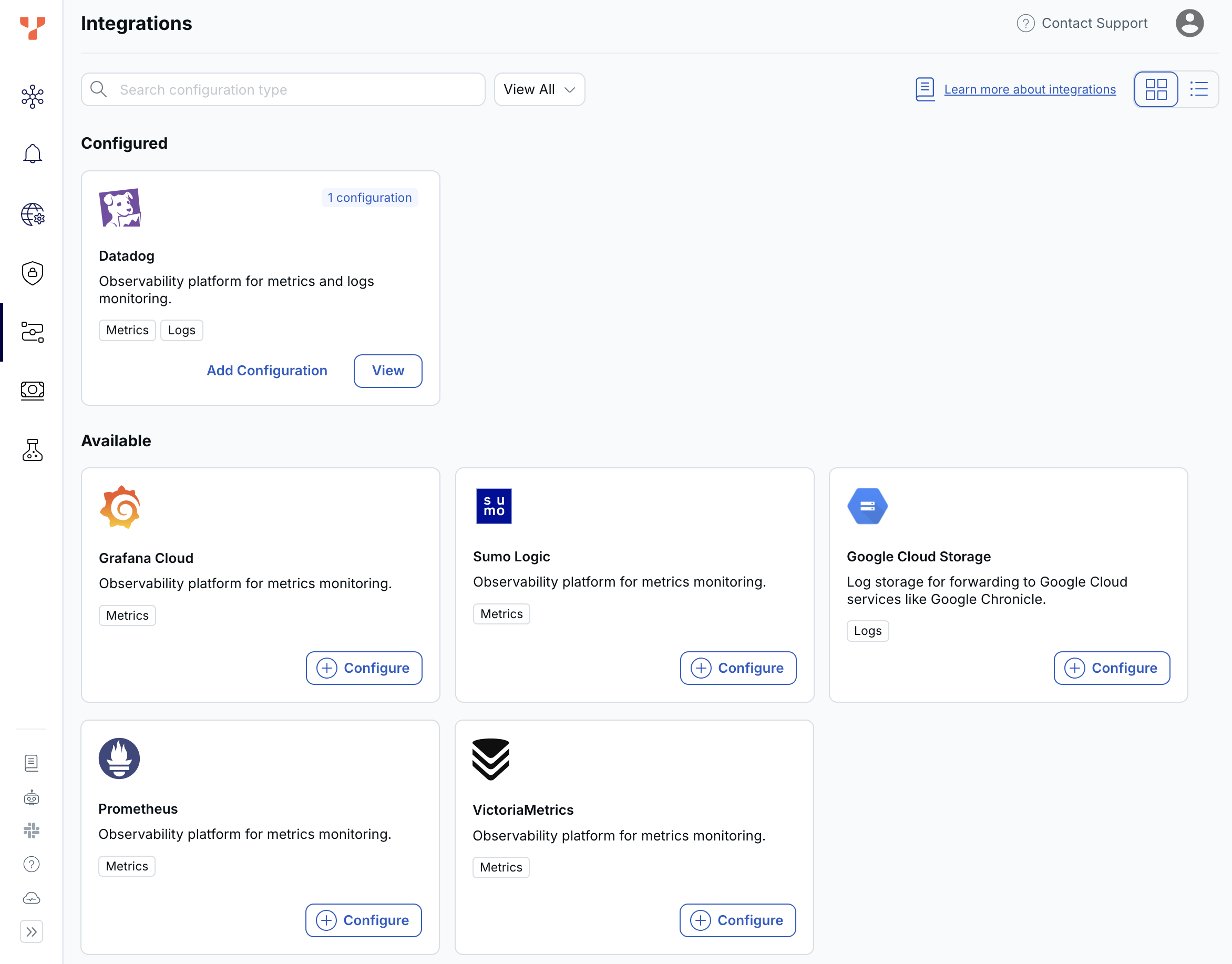Open the documentation book icon
Viewport: 1232px width, 964px height.
(x=32, y=763)
